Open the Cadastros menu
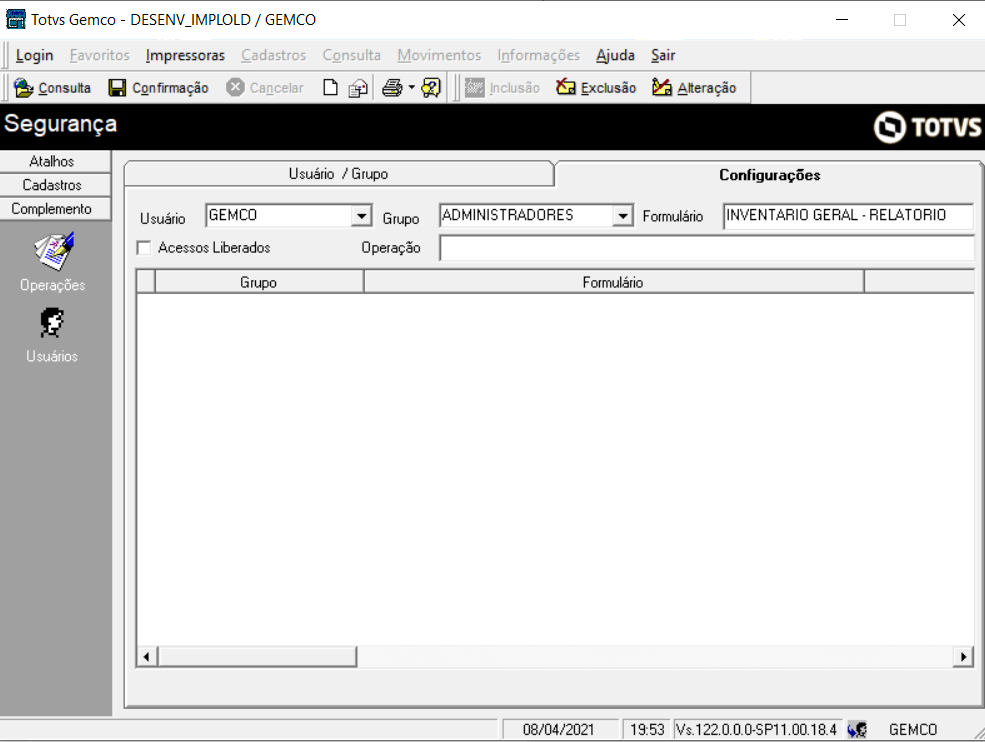 tap(273, 55)
